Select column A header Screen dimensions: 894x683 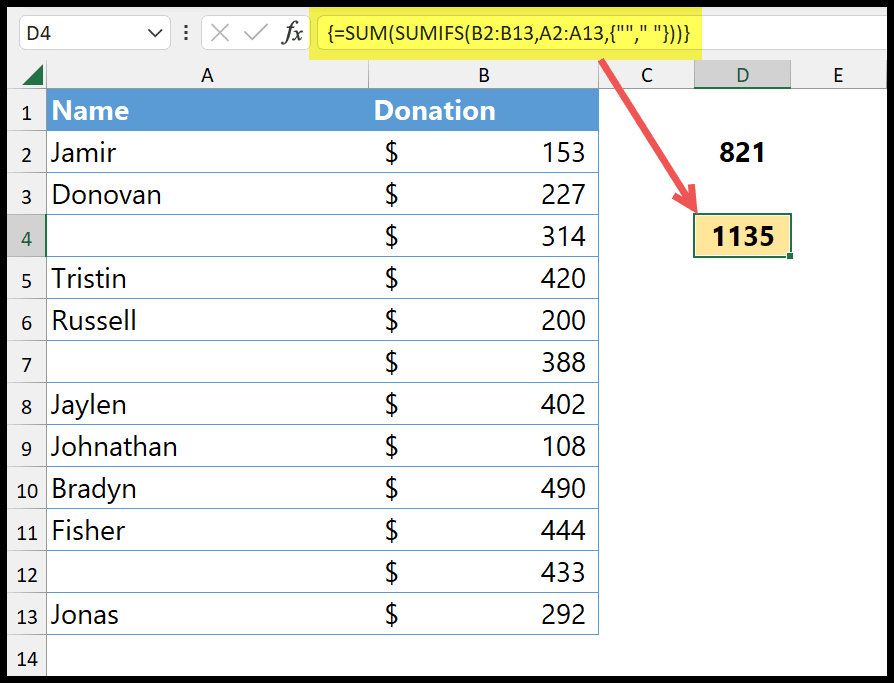(208, 75)
